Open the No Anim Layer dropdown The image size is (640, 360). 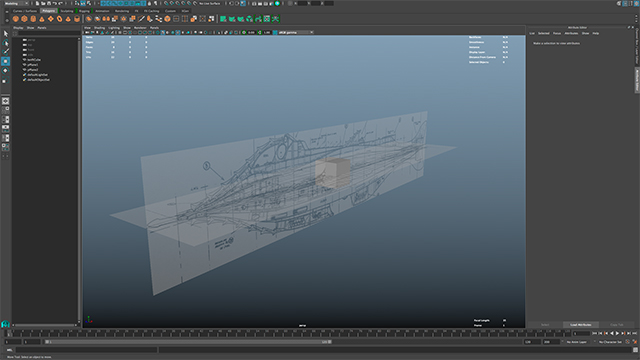coord(577,342)
